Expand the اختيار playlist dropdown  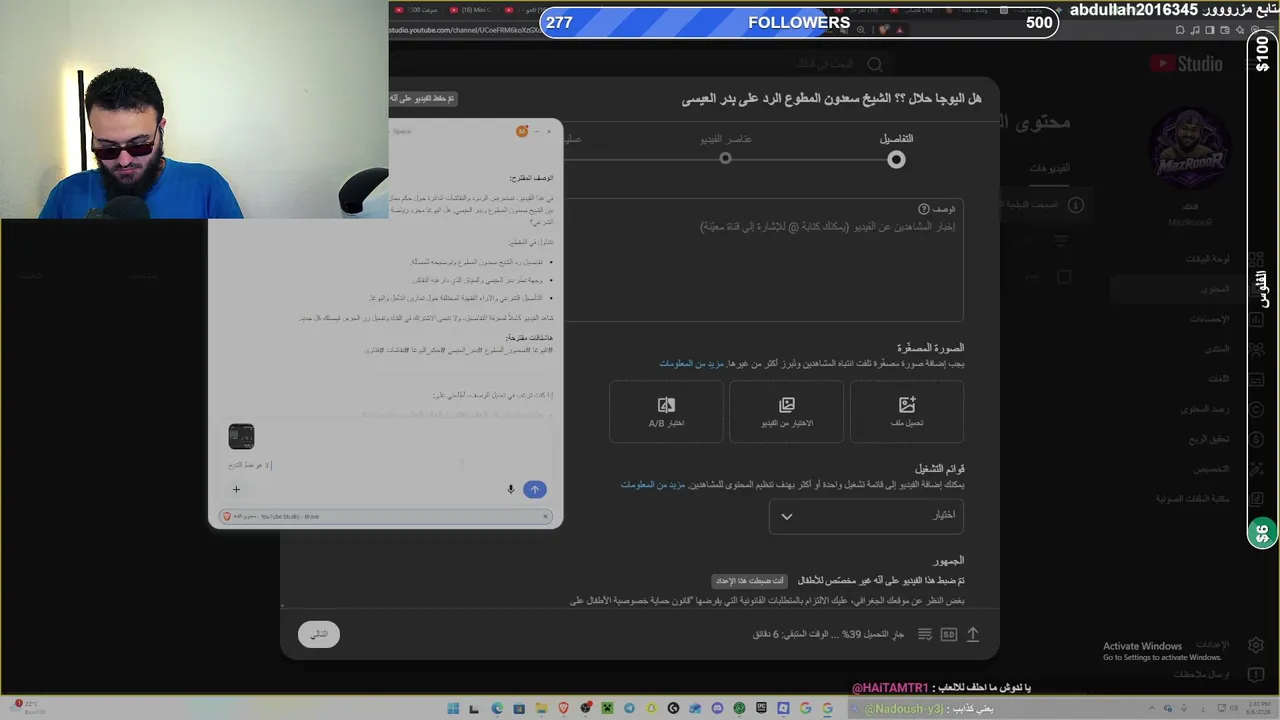coord(866,516)
